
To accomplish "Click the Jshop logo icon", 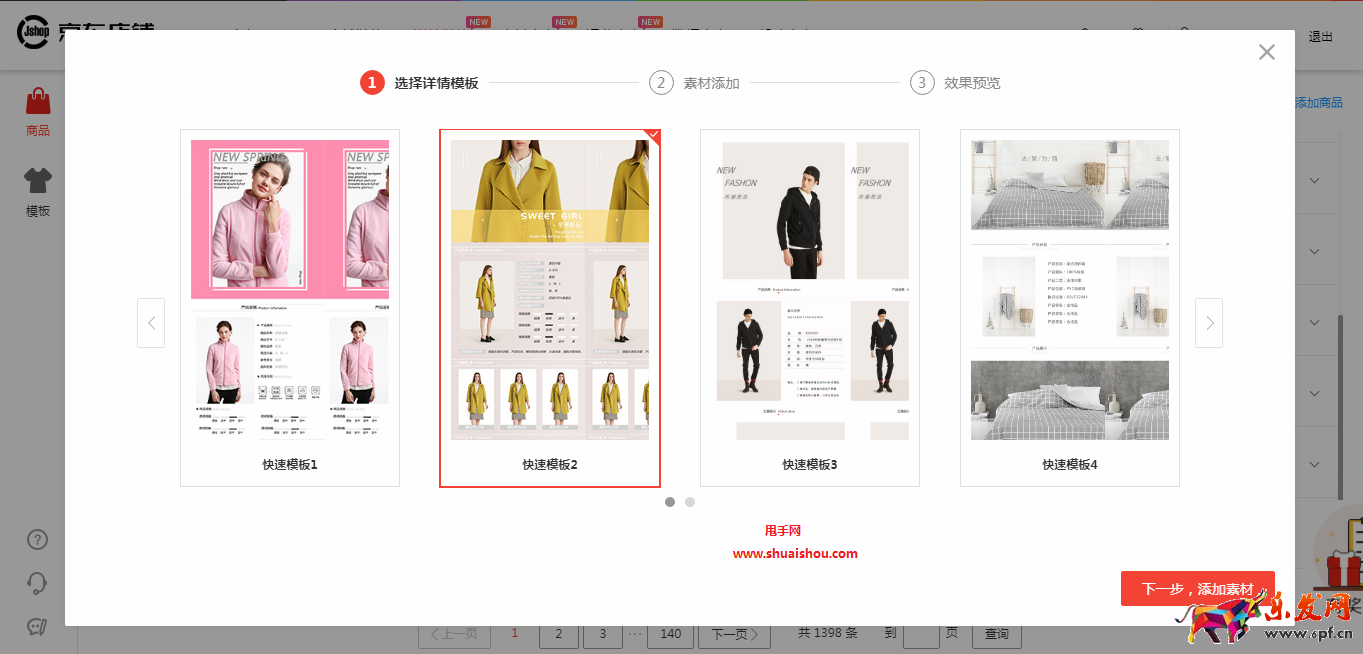I will tap(33, 32).
